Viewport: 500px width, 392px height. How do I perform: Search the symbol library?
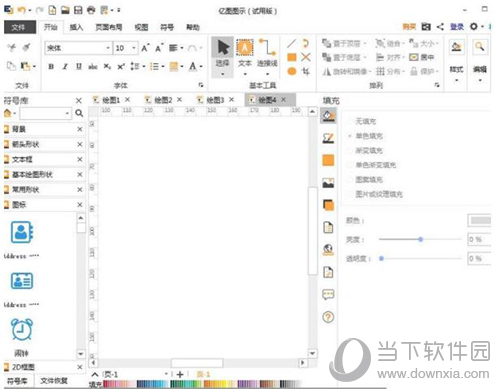79,113
